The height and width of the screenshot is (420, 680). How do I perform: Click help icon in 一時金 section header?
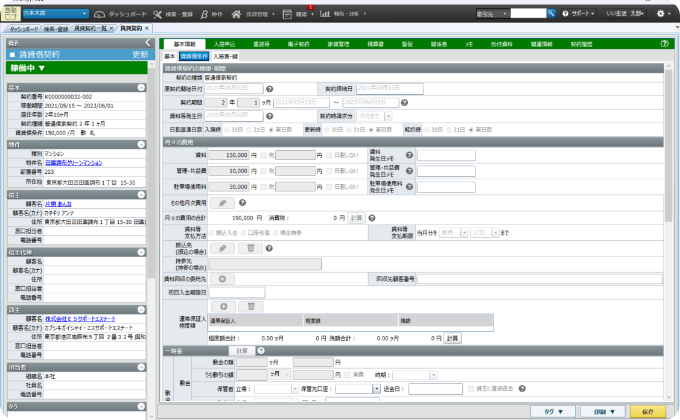(x=261, y=351)
